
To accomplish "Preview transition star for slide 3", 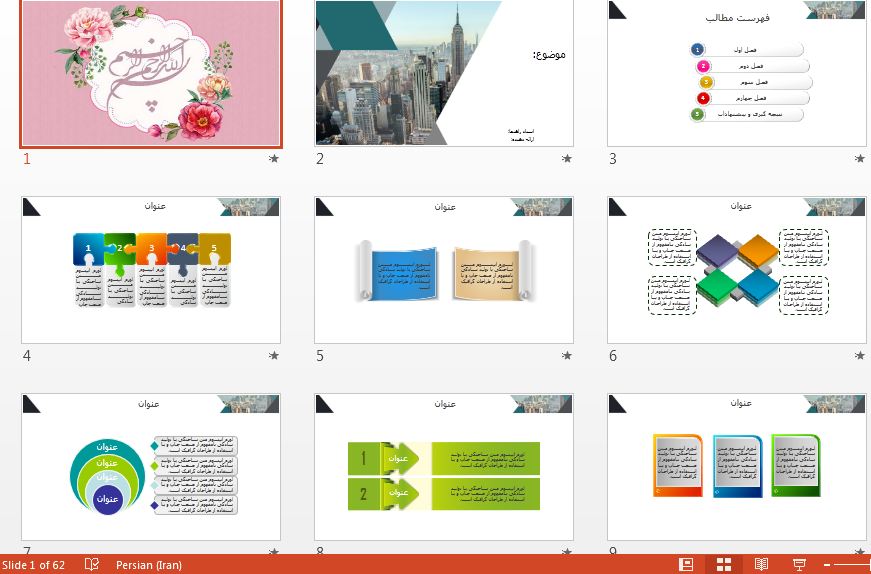I will 860,159.
